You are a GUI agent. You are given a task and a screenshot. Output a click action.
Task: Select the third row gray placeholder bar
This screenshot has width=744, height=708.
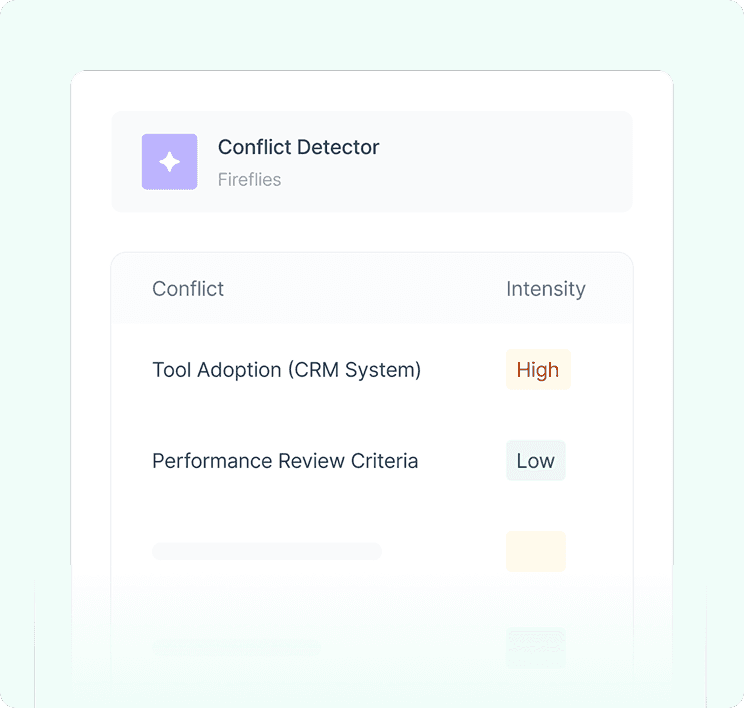[267, 551]
